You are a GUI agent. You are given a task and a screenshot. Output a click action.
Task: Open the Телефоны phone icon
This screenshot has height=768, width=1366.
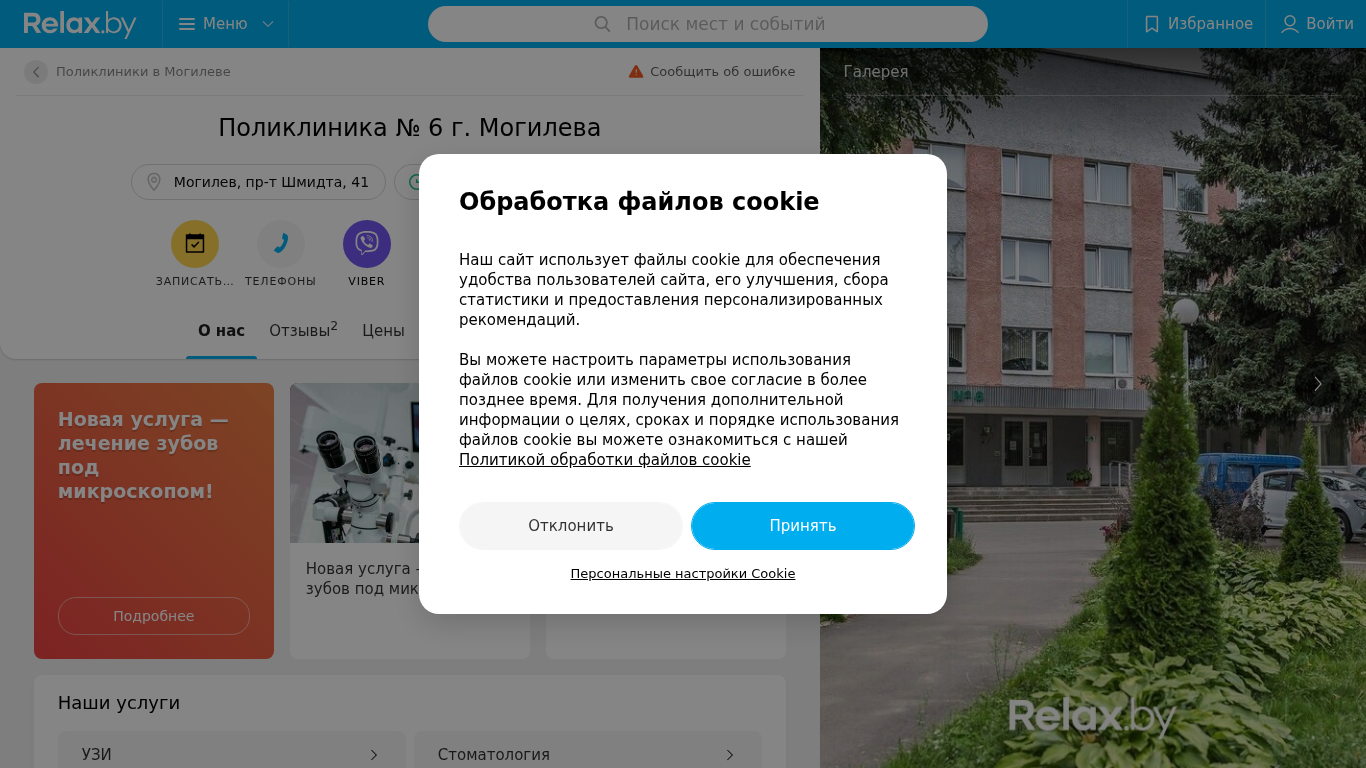click(281, 244)
